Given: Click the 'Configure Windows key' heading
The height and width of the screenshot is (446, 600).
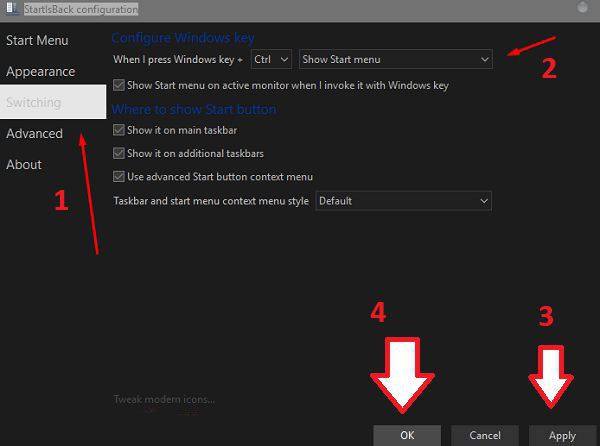Looking at the screenshot, I should click(x=183, y=38).
